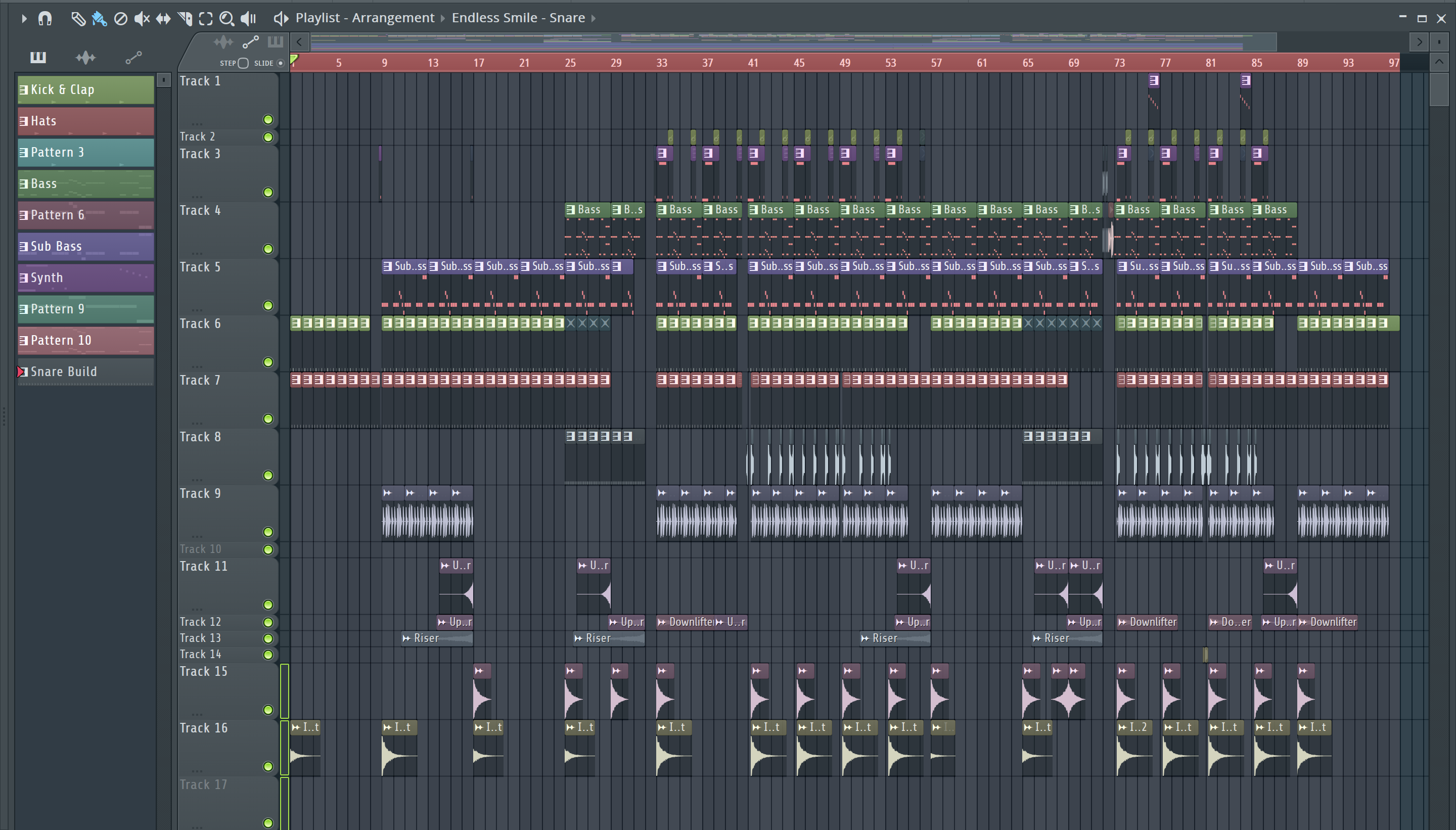Choose the Select marquee tool
This screenshot has width=1456, height=830.
[206, 19]
